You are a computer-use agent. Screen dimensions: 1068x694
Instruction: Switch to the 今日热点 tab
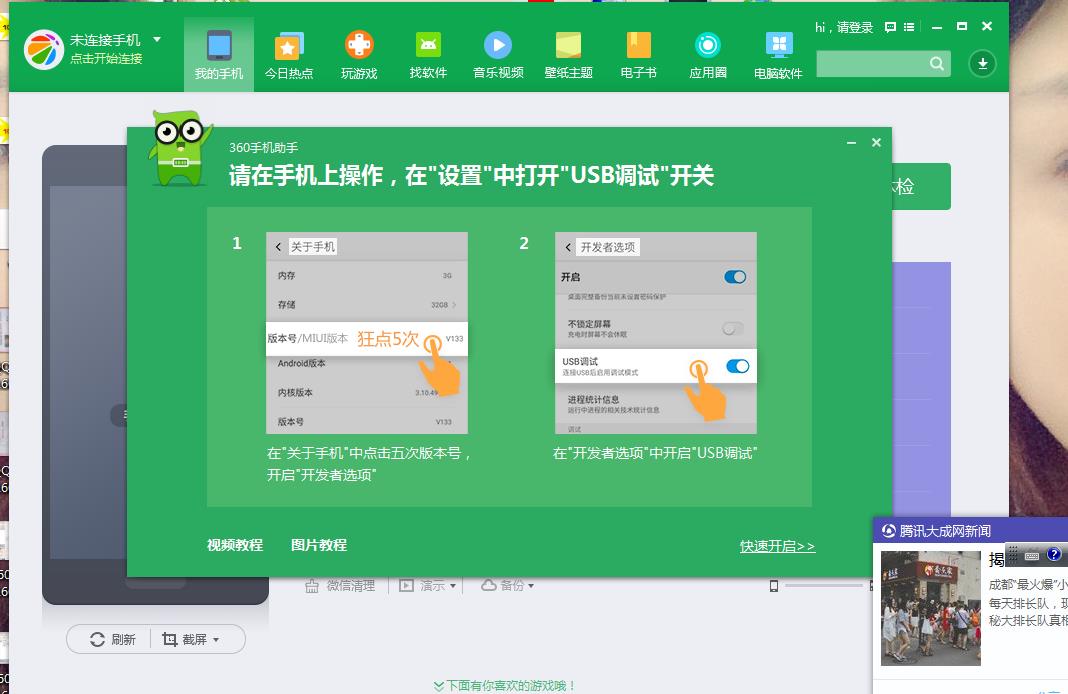[289, 54]
